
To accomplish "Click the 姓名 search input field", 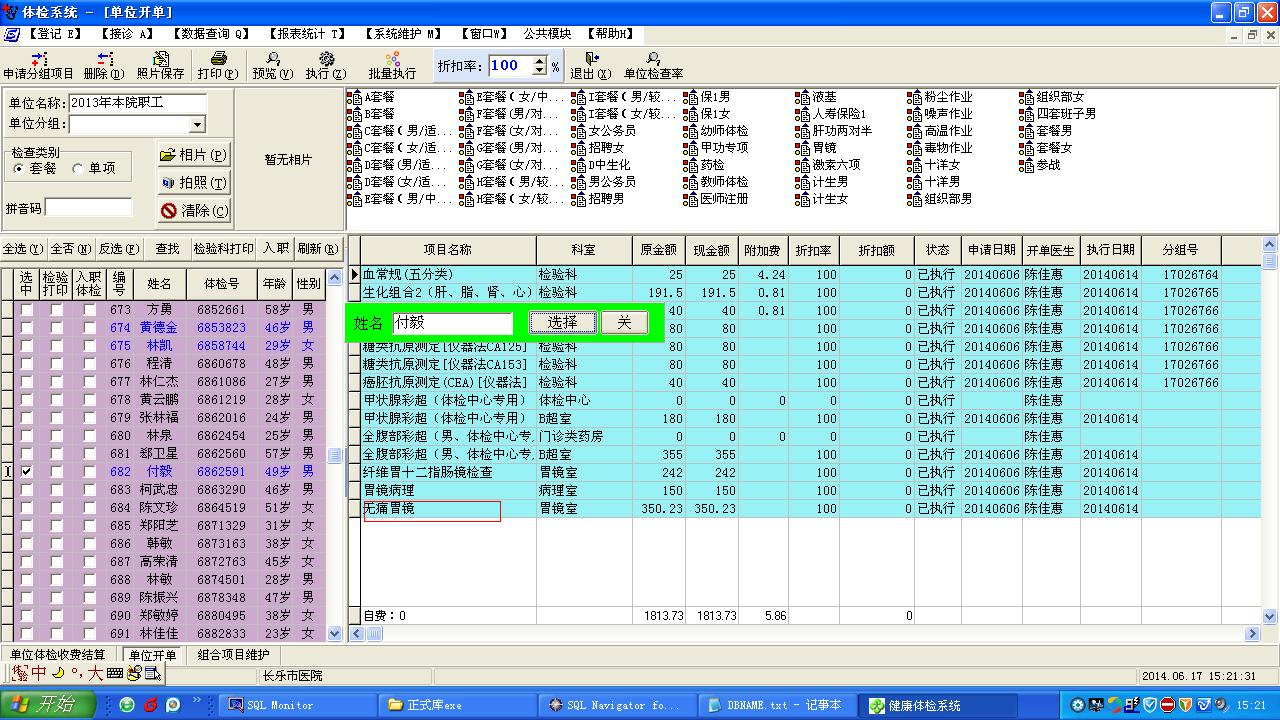I will (x=451, y=323).
